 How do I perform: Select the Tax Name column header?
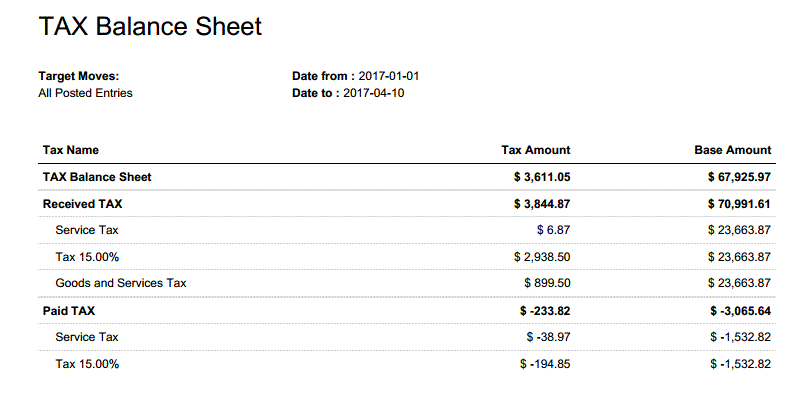[x=71, y=150]
